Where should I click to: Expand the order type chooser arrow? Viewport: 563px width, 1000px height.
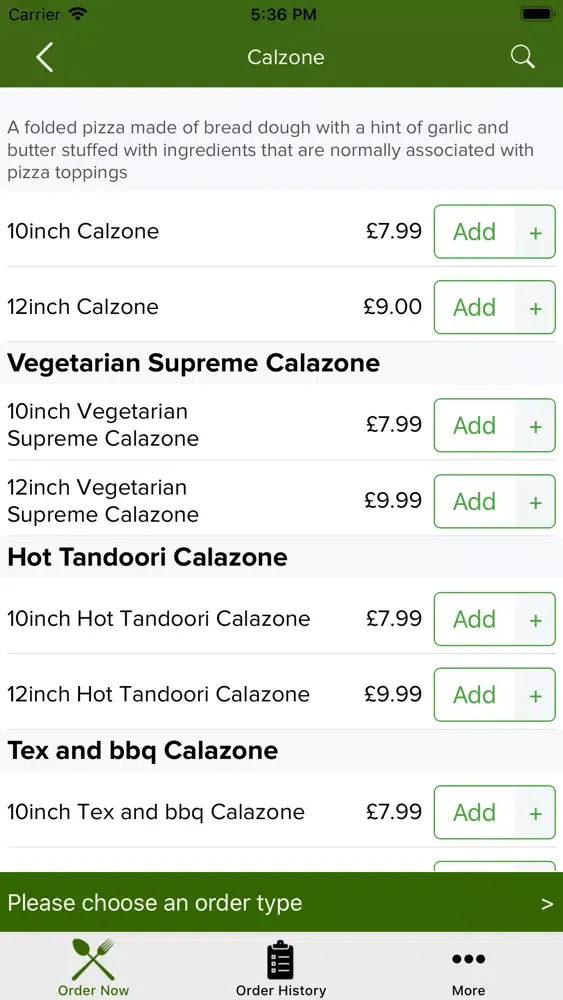[x=547, y=904]
